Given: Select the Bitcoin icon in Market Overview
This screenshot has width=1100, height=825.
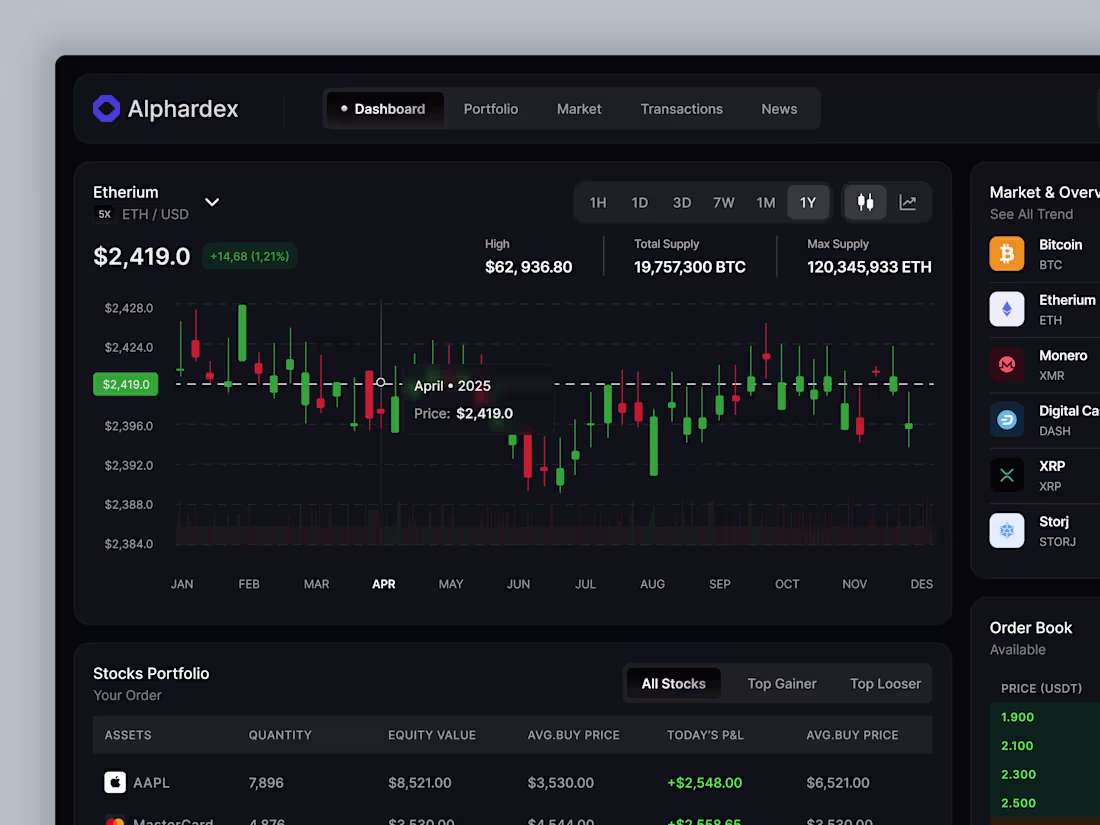Looking at the screenshot, I should tap(1006, 254).
